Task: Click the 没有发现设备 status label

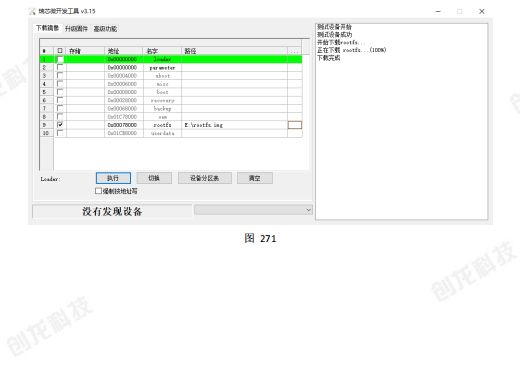Action: pos(112,211)
